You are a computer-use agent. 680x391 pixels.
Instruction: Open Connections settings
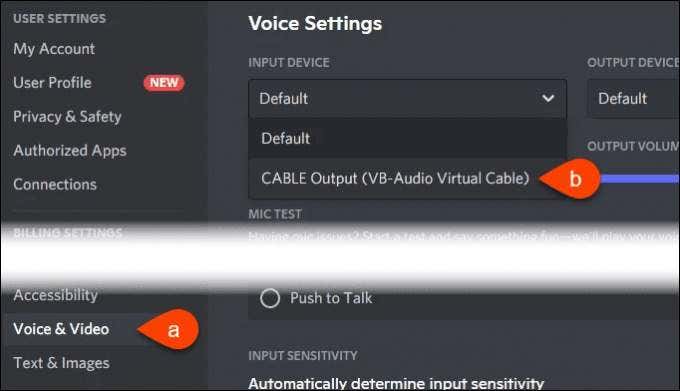(x=55, y=184)
